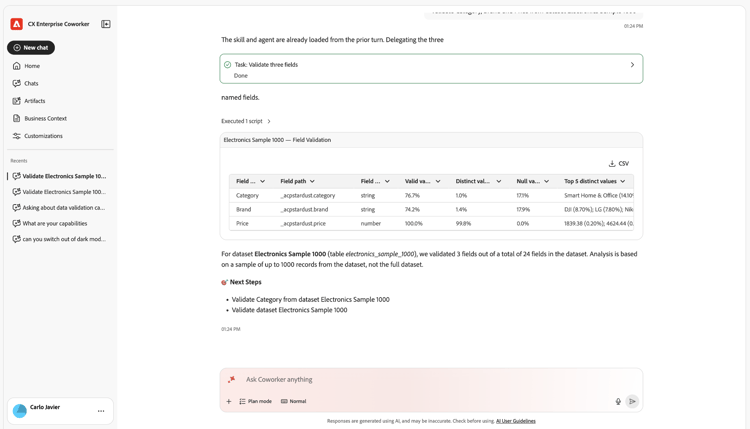Click _acpstardust.price field path cell

click(x=303, y=223)
